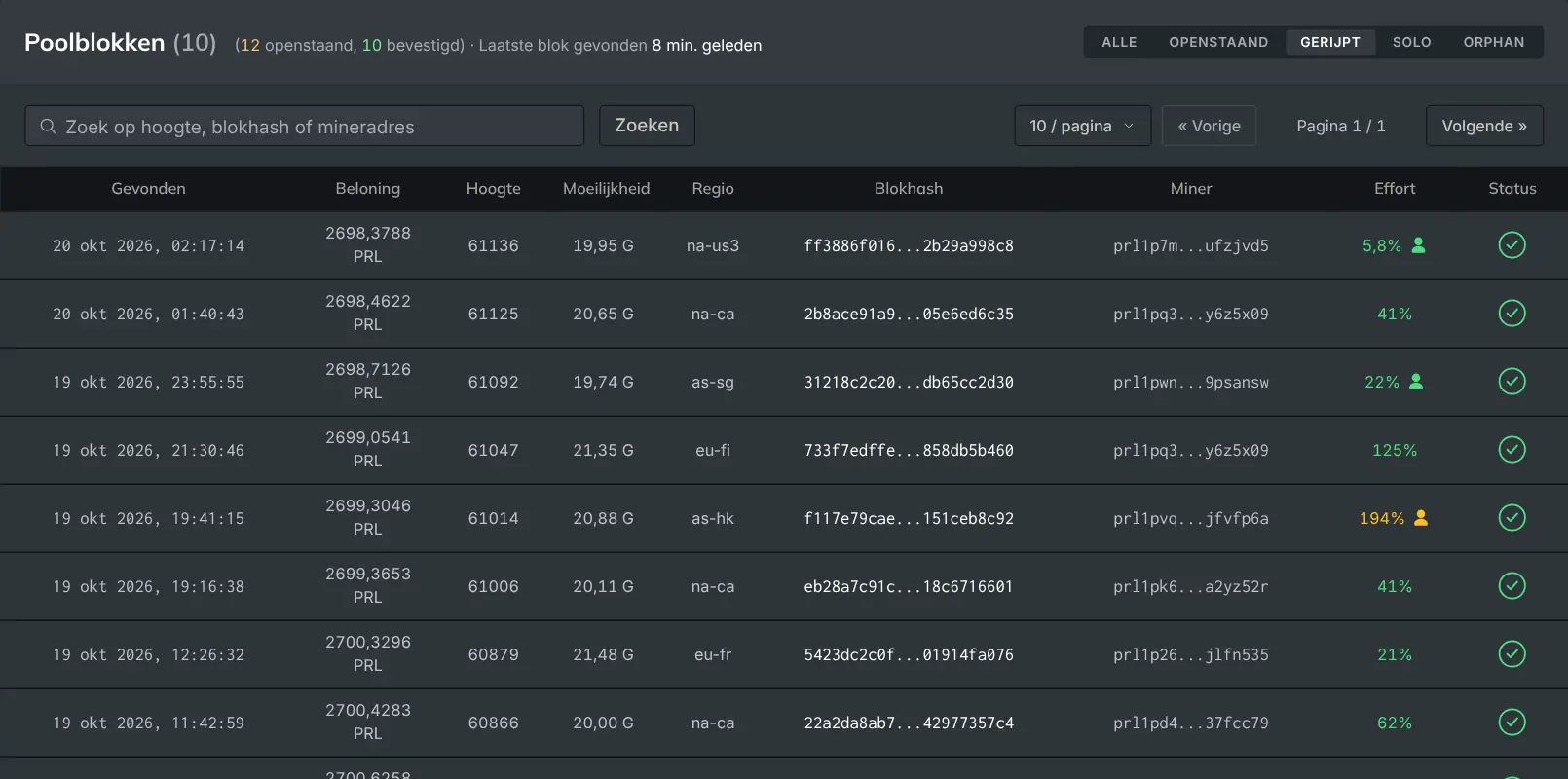
Task: Click miner address prl1pk6...a2yz52r
Action: 1191,587
